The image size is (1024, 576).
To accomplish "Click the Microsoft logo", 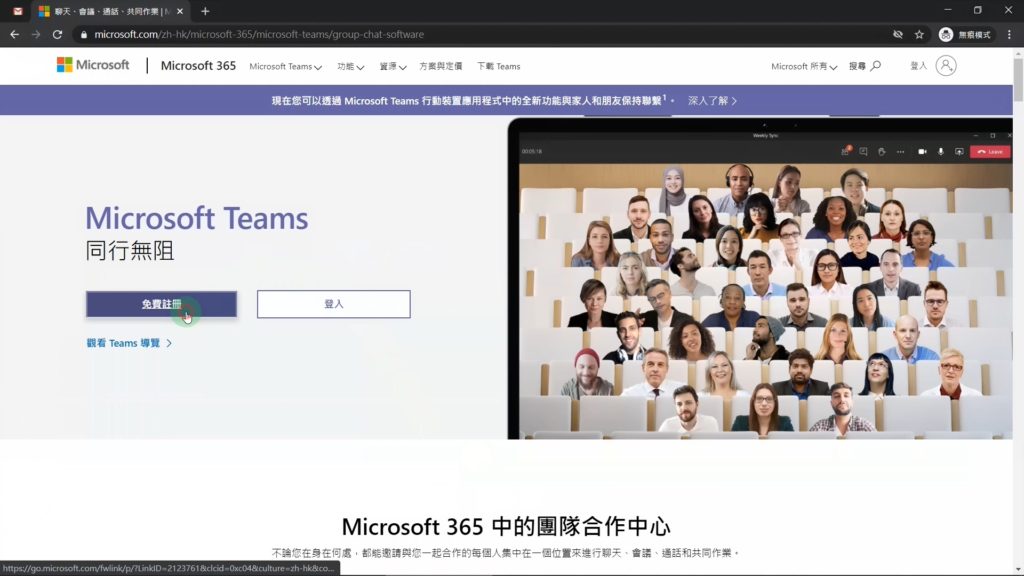I will click(x=93, y=65).
